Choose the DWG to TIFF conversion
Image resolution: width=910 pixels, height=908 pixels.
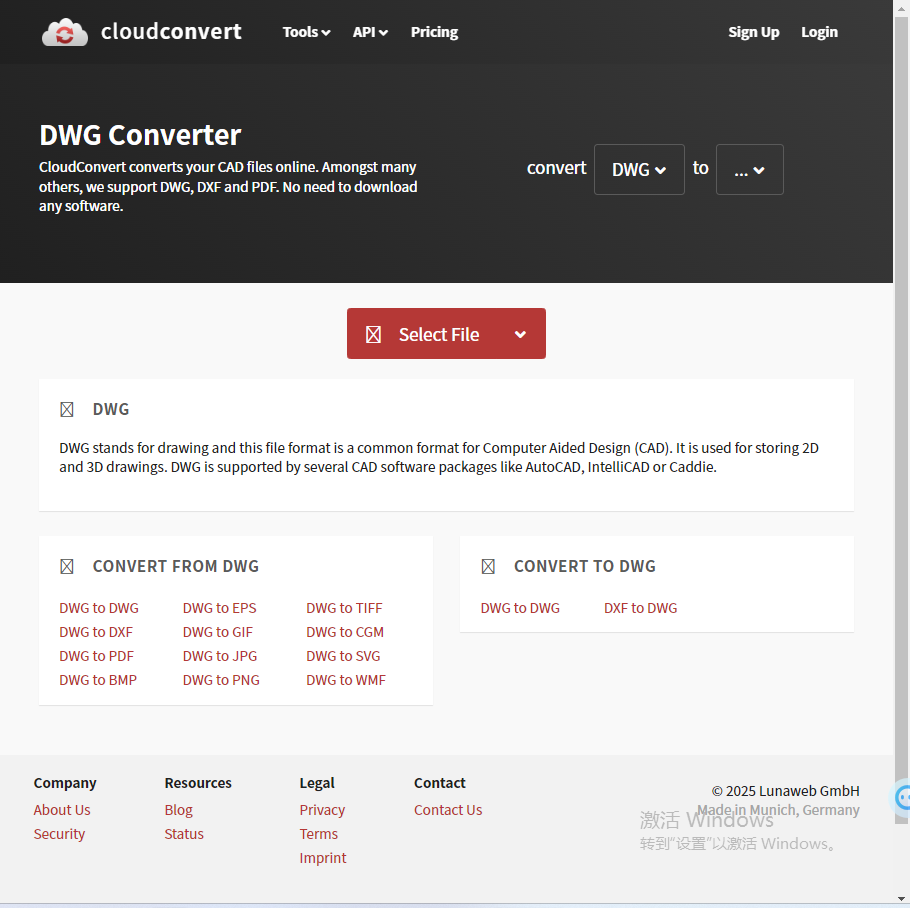(x=344, y=608)
